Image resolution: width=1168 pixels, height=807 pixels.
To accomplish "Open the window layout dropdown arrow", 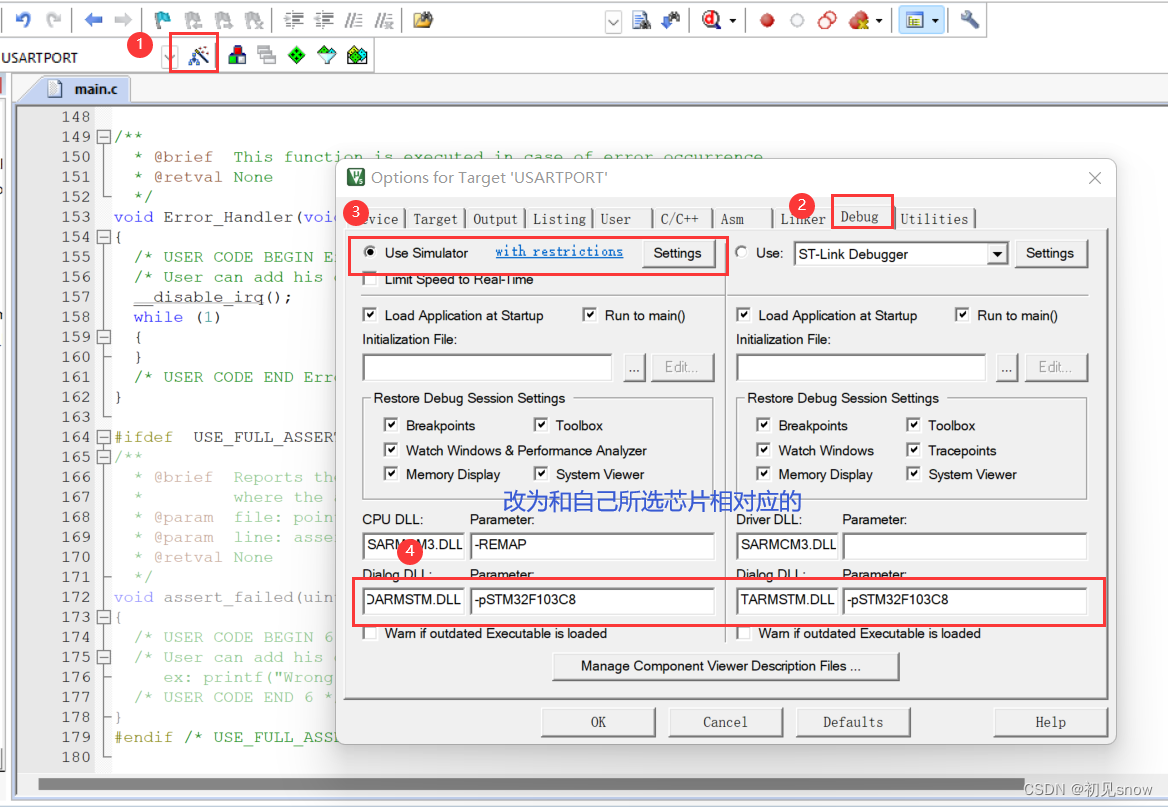I will [935, 21].
